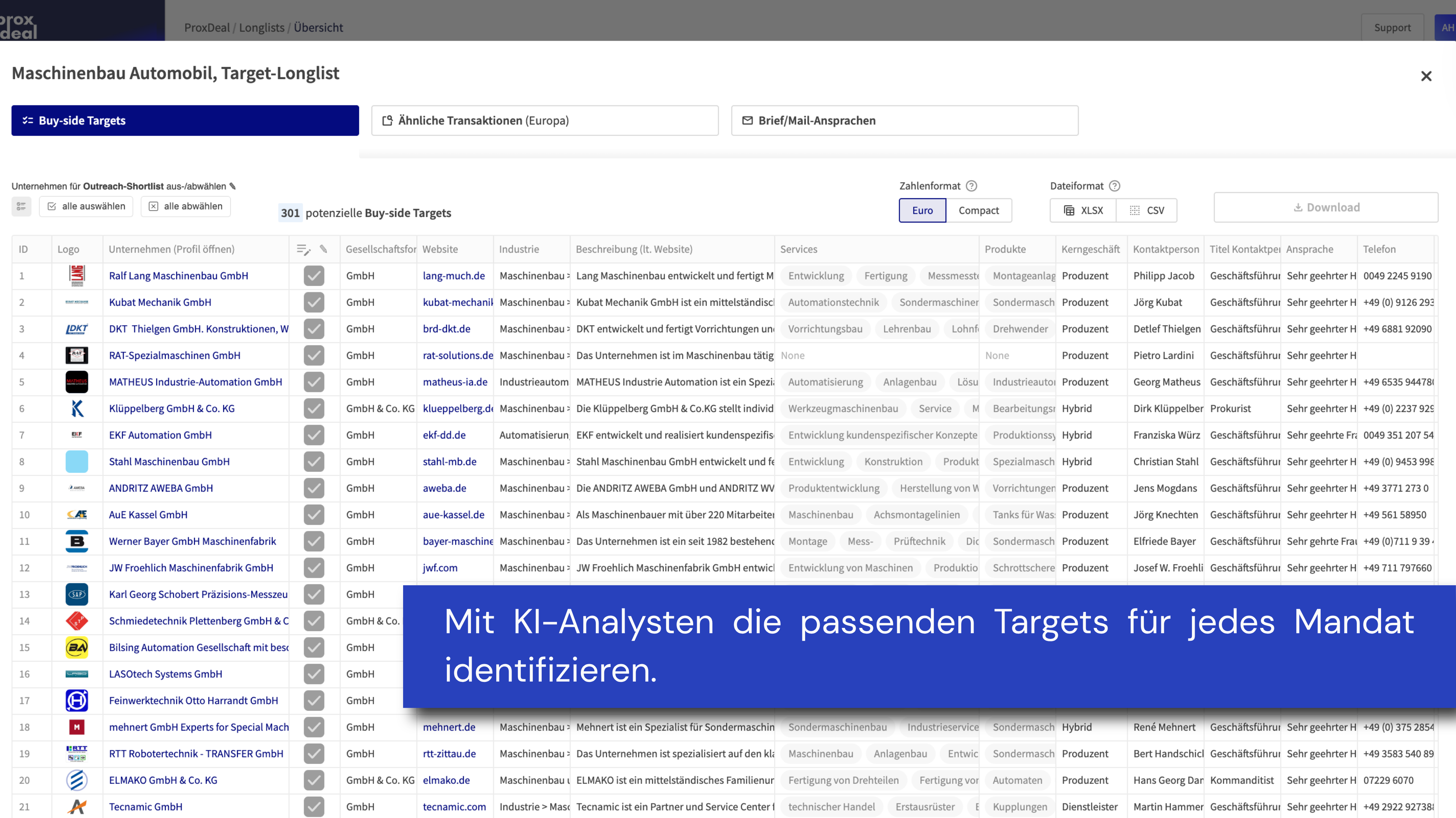
Task: Open the Support button
Action: click(1392, 27)
